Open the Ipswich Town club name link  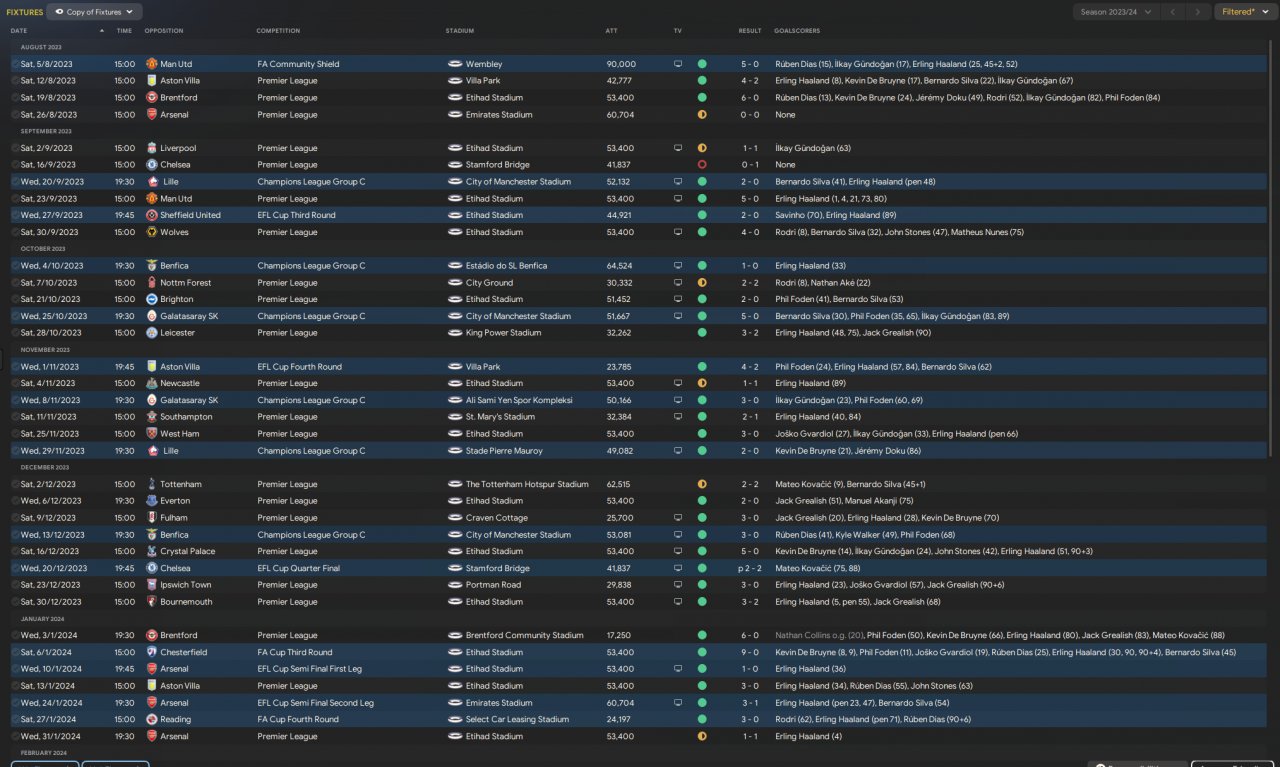186,585
